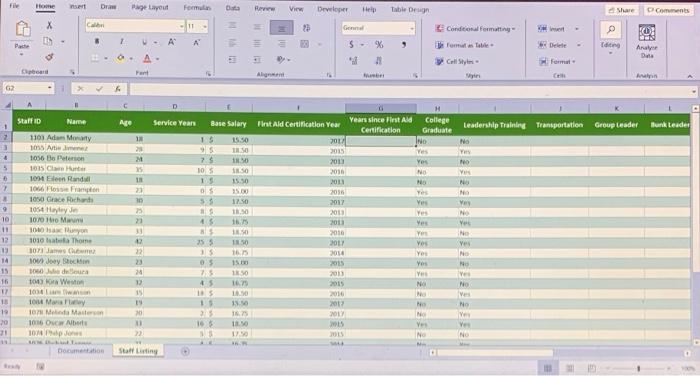This screenshot has width=700, height=376.
Task: Click the Name Box showing G2
Action: (28, 88)
